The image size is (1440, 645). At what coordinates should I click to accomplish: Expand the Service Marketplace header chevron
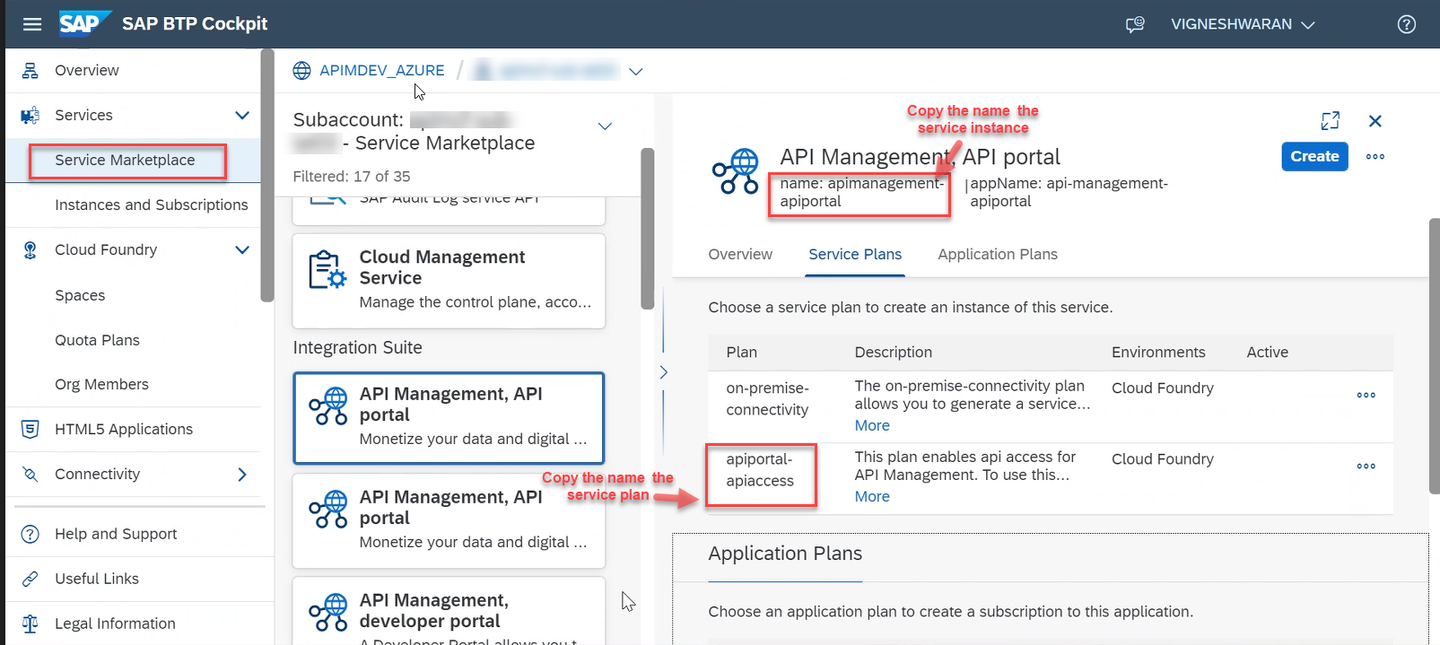[604, 126]
